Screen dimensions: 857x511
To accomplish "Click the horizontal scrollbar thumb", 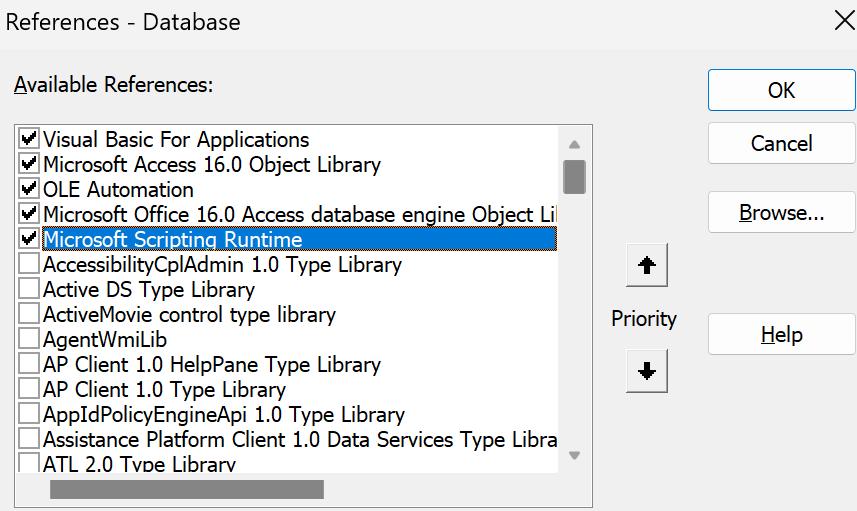I will tap(186, 490).
